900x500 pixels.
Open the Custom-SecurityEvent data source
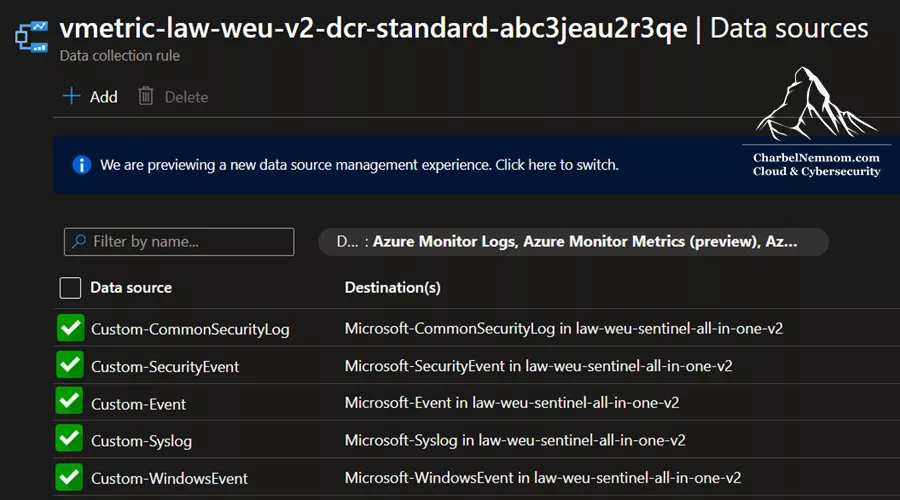[165, 366]
